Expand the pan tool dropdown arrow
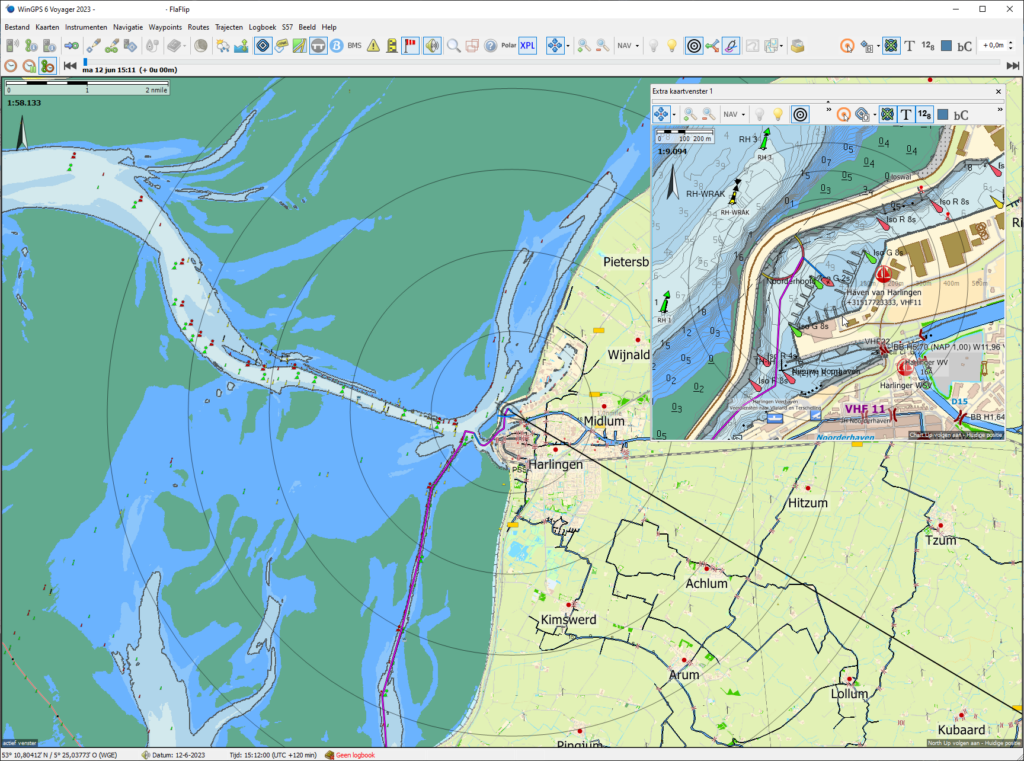Screen dimensions: 1024x761 (x=568, y=46)
